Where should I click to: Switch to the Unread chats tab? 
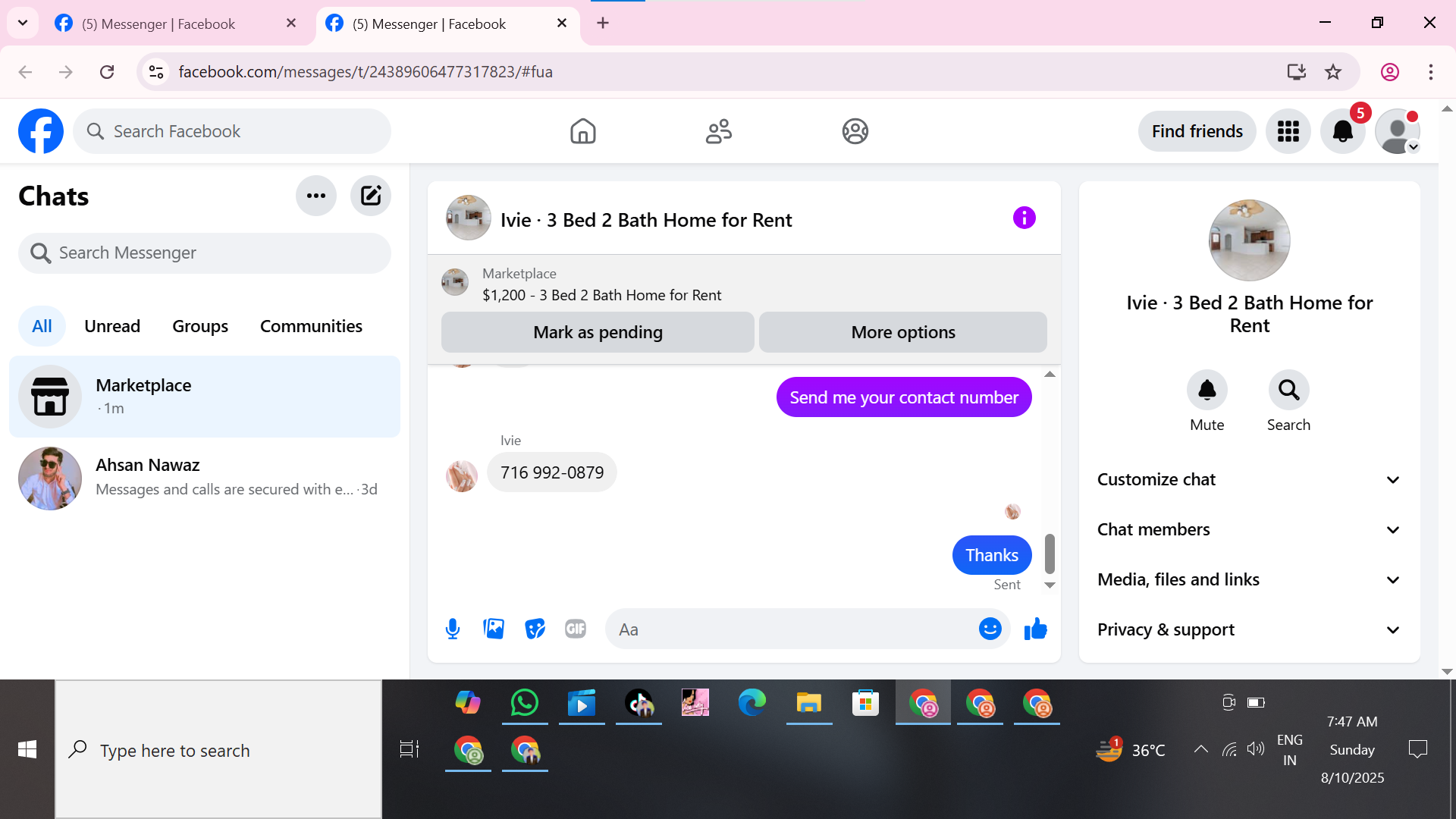coord(112,326)
